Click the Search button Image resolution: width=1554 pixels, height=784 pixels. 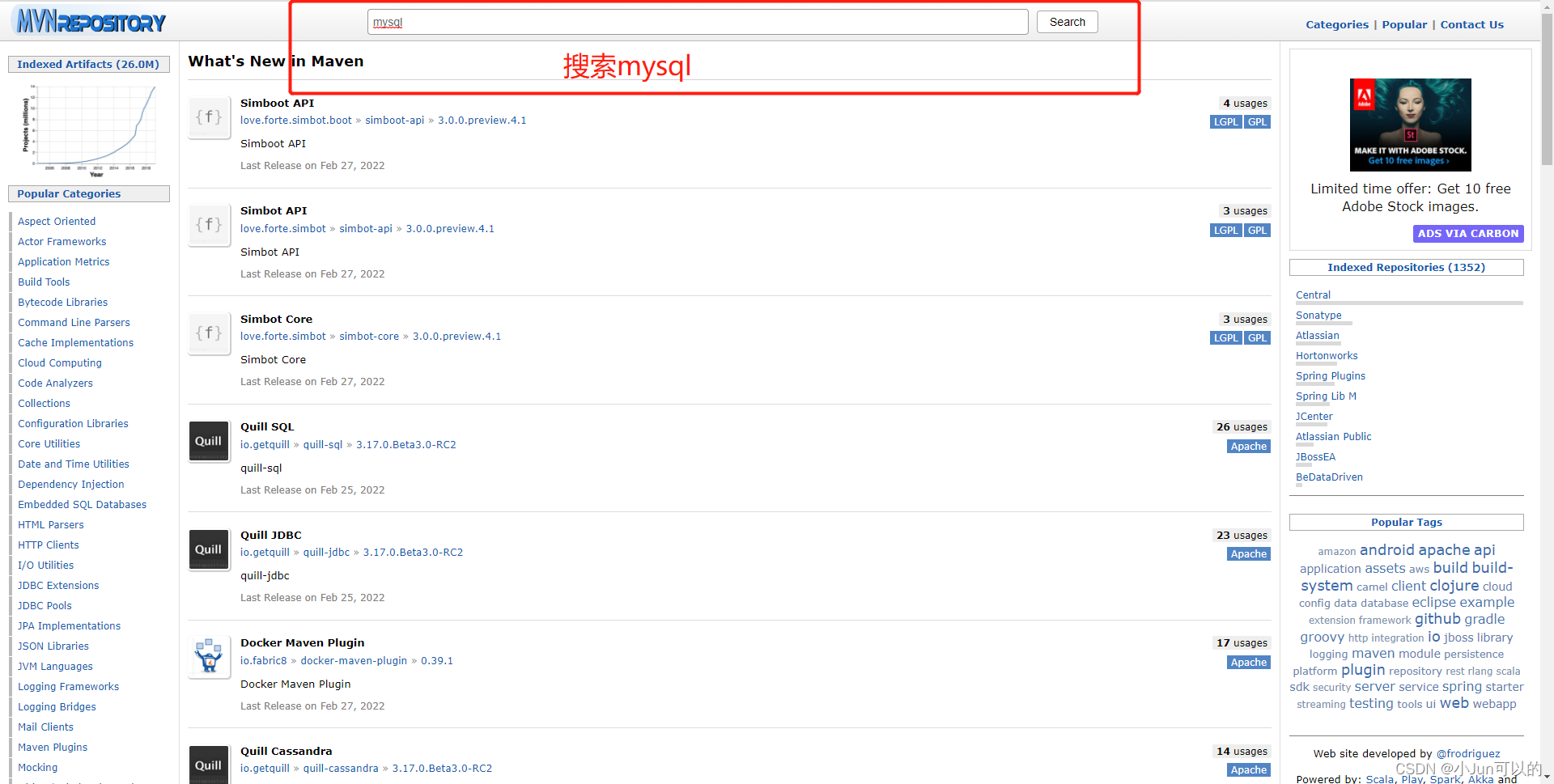[1068, 22]
